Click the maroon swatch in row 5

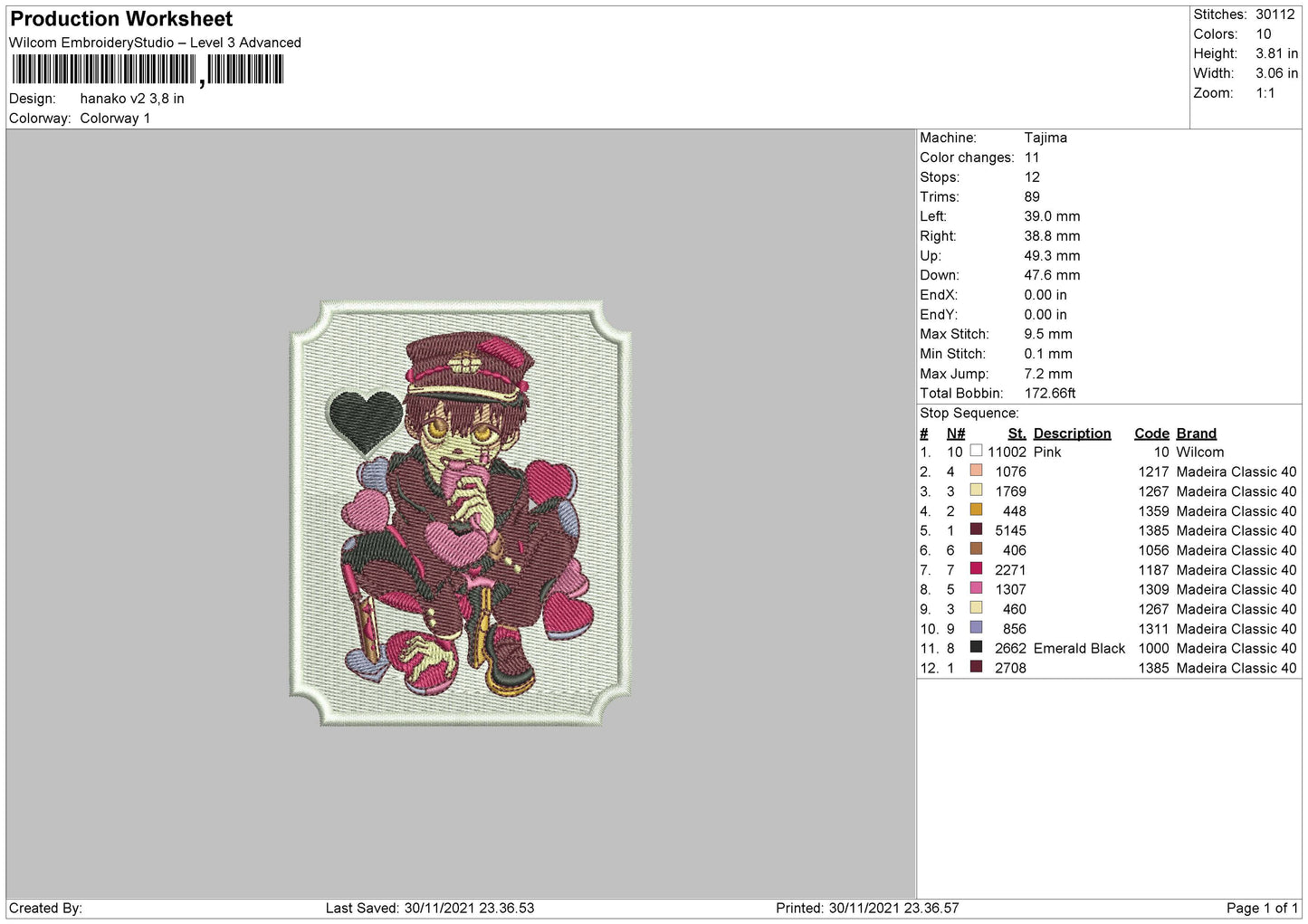pyautogui.click(x=976, y=529)
